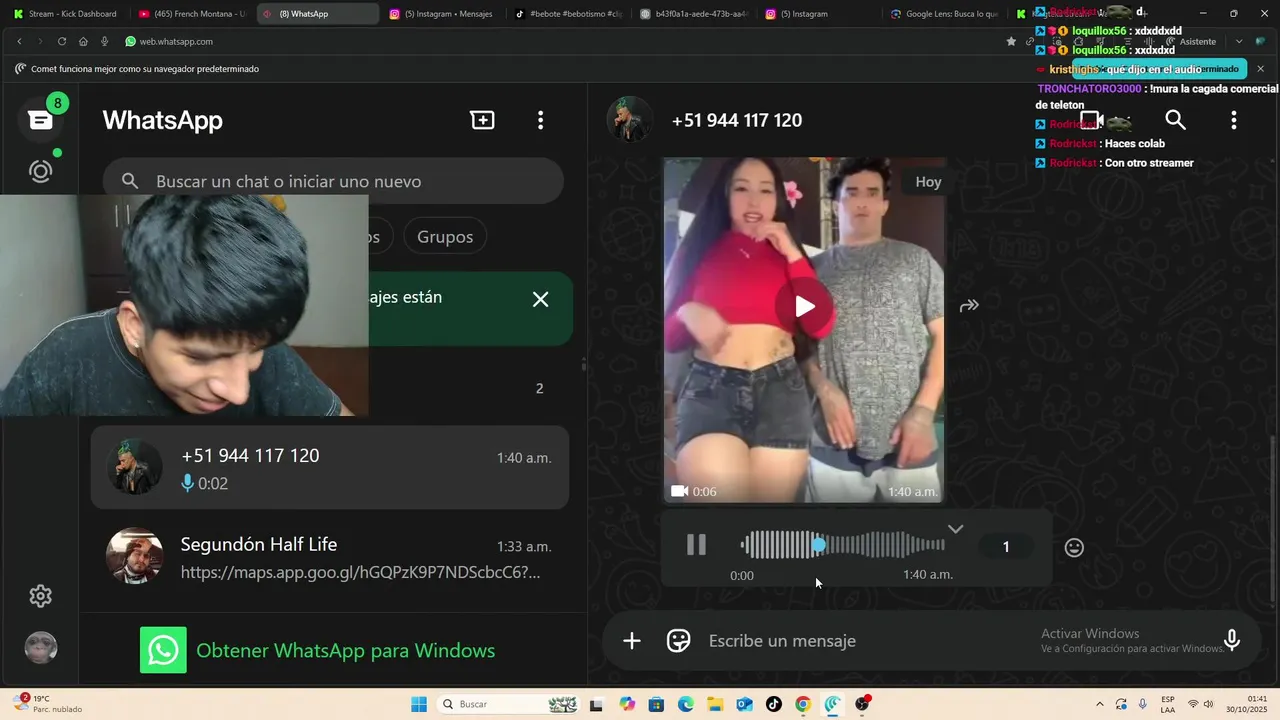Bookmark this page with the star icon
Image resolution: width=1280 pixels, height=720 pixels.
pos(1011,41)
